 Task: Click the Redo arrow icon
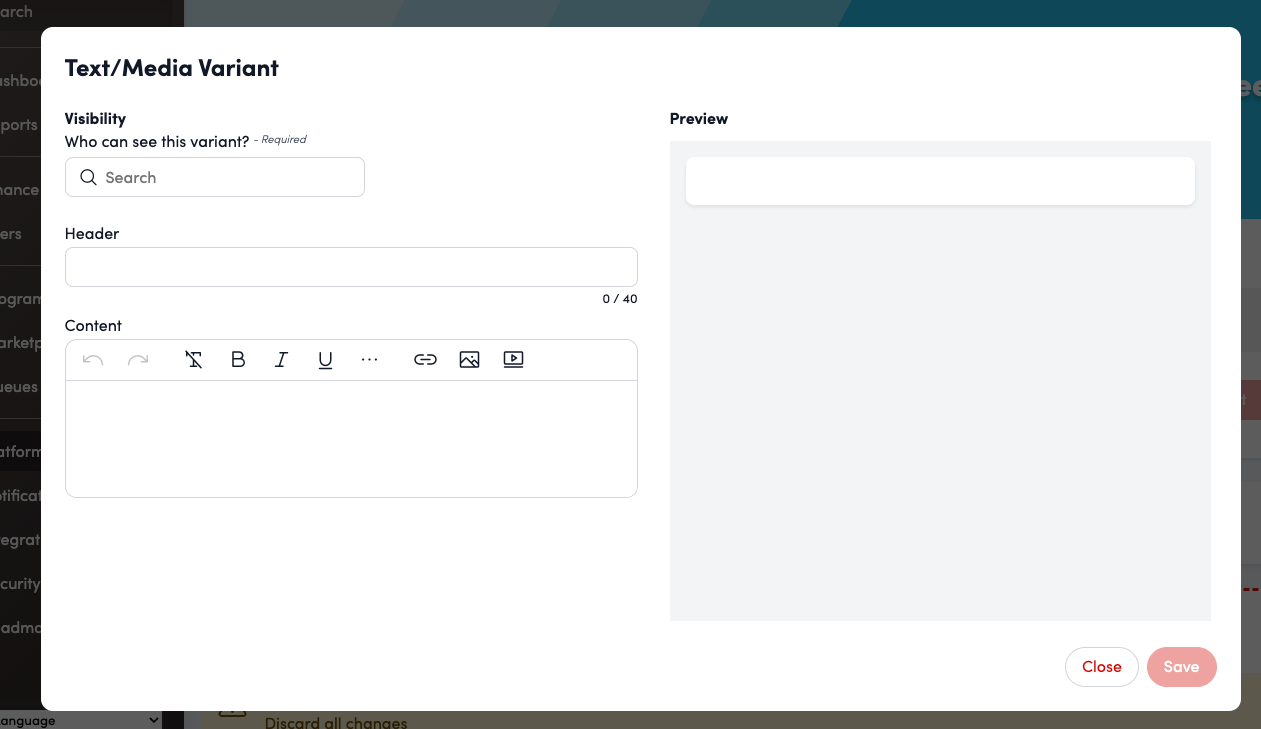tap(138, 360)
